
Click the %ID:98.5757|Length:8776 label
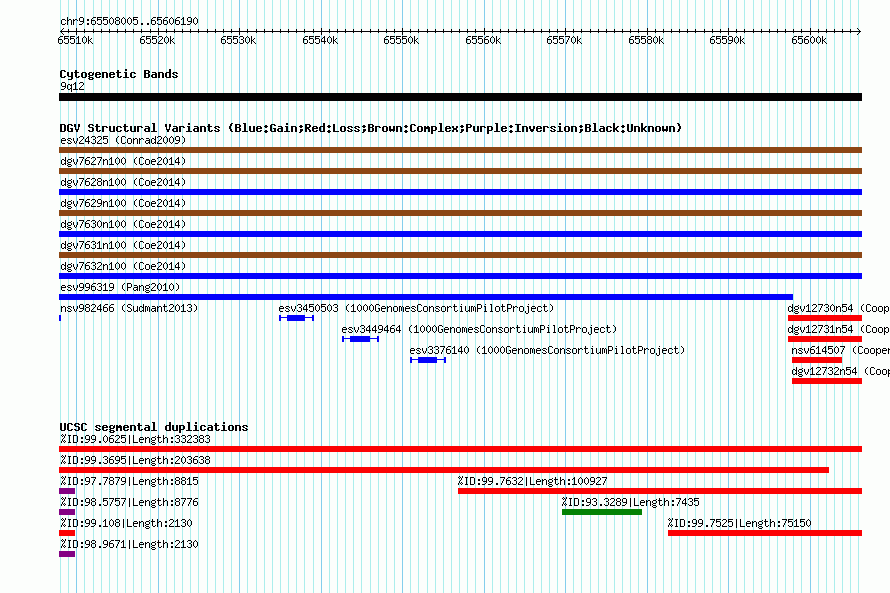[x=129, y=502]
